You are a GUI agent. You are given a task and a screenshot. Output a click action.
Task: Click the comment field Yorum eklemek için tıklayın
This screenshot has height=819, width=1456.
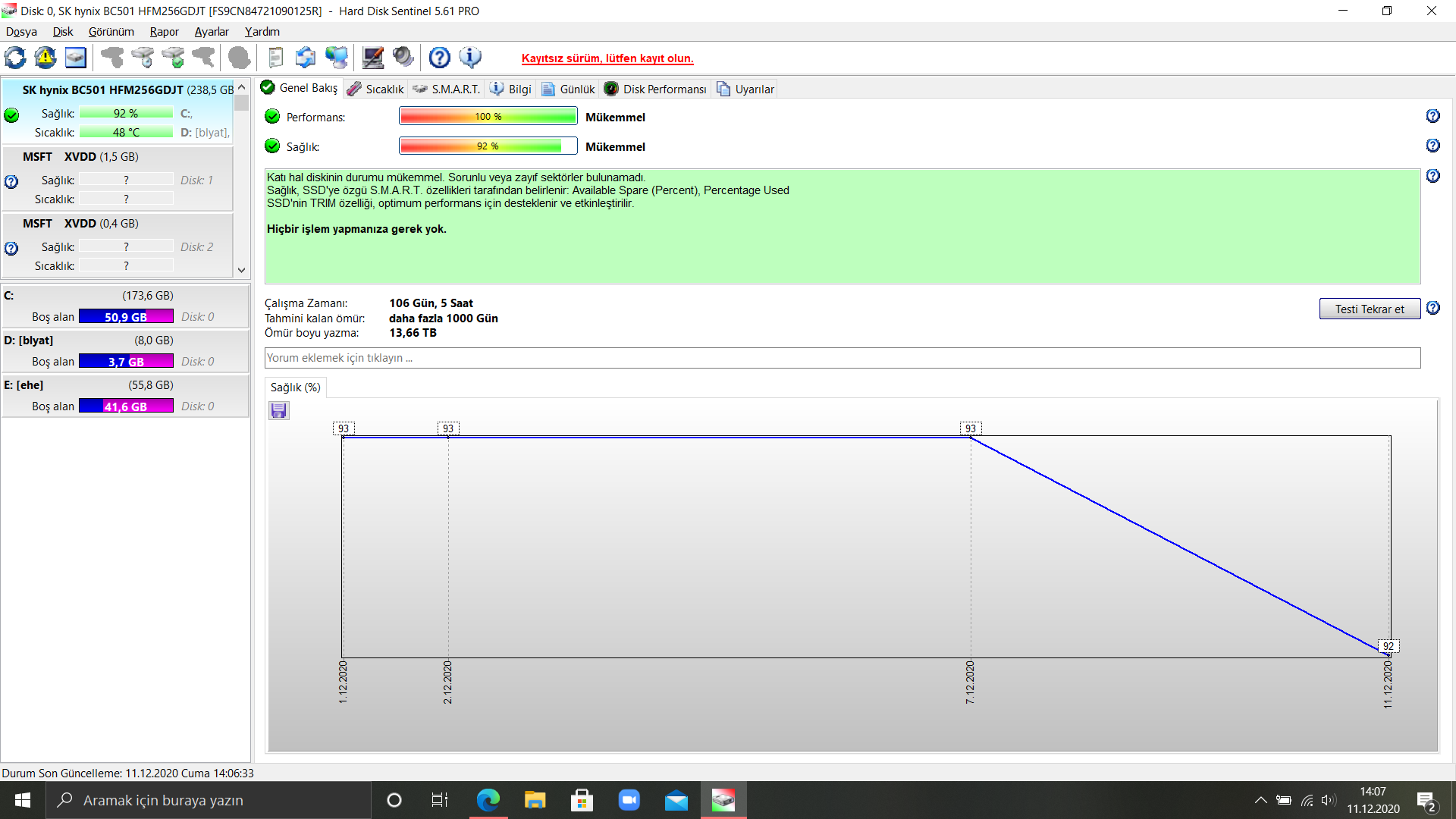click(x=842, y=358)
